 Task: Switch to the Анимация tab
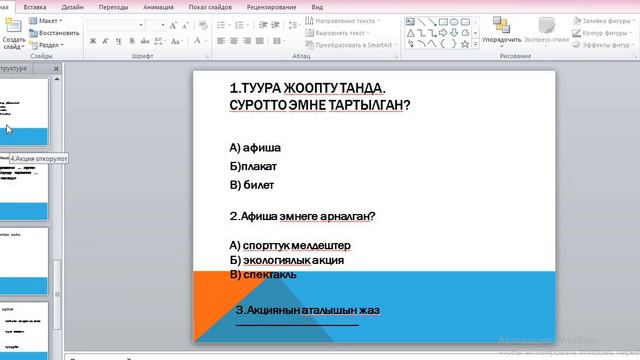click(158, 7)
